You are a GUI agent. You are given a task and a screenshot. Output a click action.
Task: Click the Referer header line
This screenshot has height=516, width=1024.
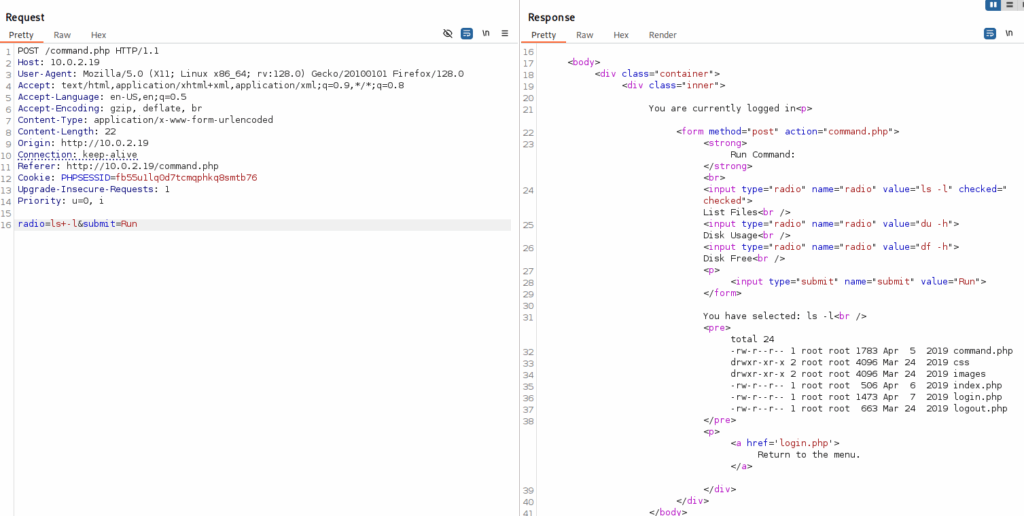coord(118,167)
